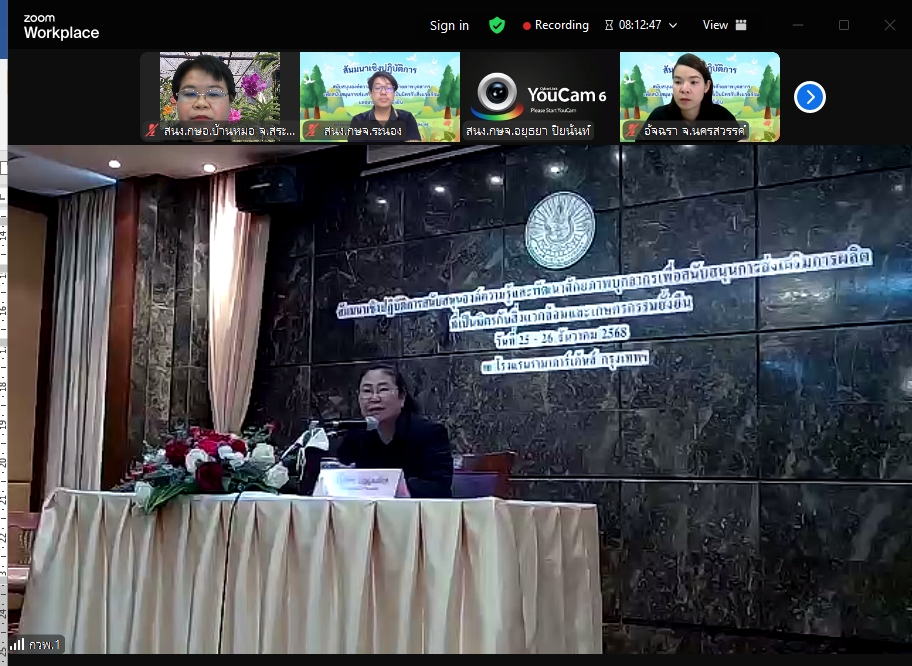The image size is (912, 666).
Task: Click the main speaker video area
Action: (x=460, y=400)
